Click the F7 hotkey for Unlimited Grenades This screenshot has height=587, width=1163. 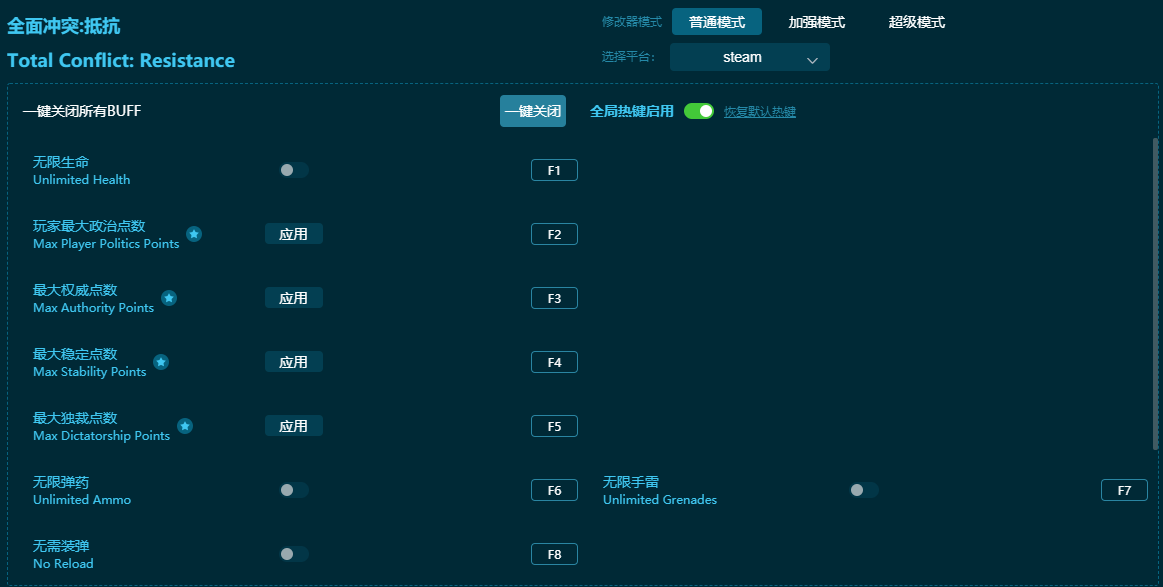[x=1124, y=490]
